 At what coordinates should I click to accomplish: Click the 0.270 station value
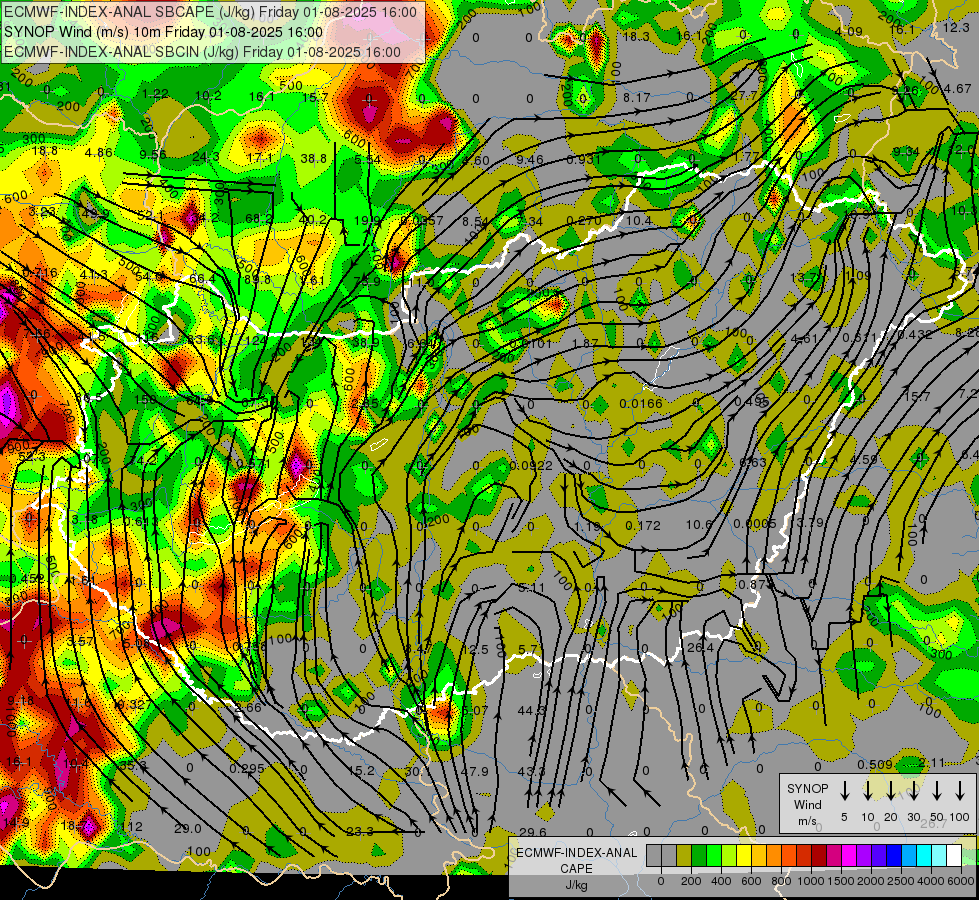click(584, 220)
